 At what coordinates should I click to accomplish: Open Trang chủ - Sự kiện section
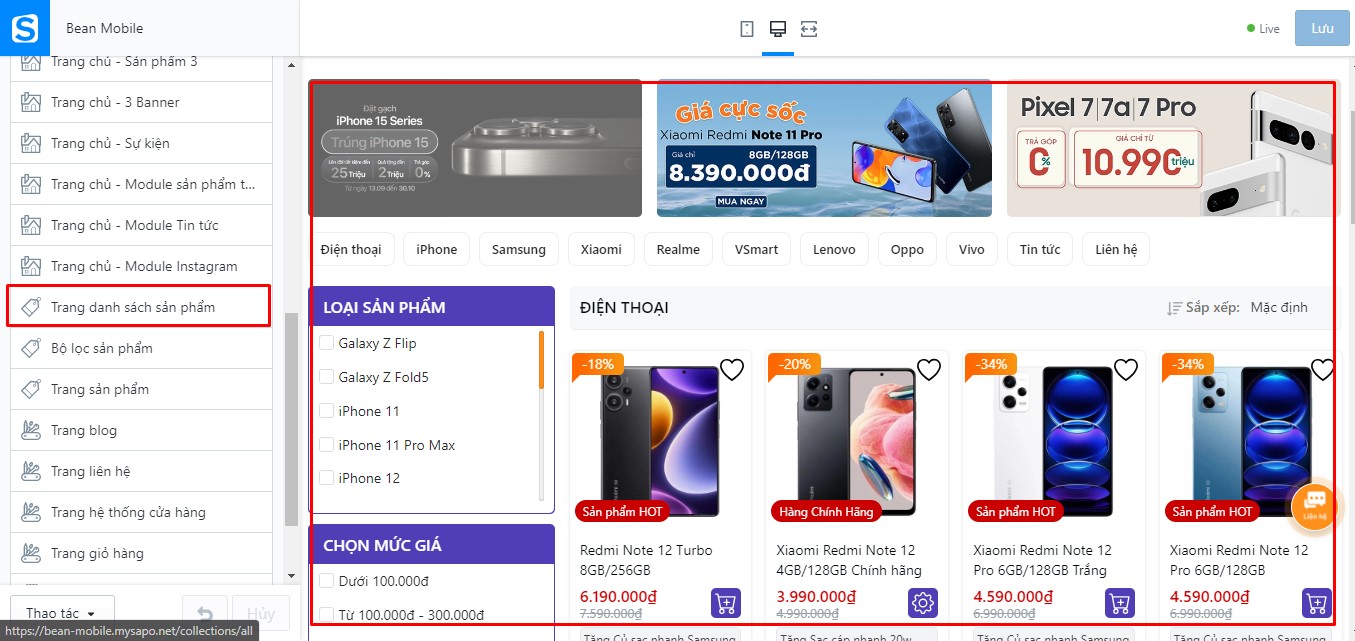(x=141, y=143)
